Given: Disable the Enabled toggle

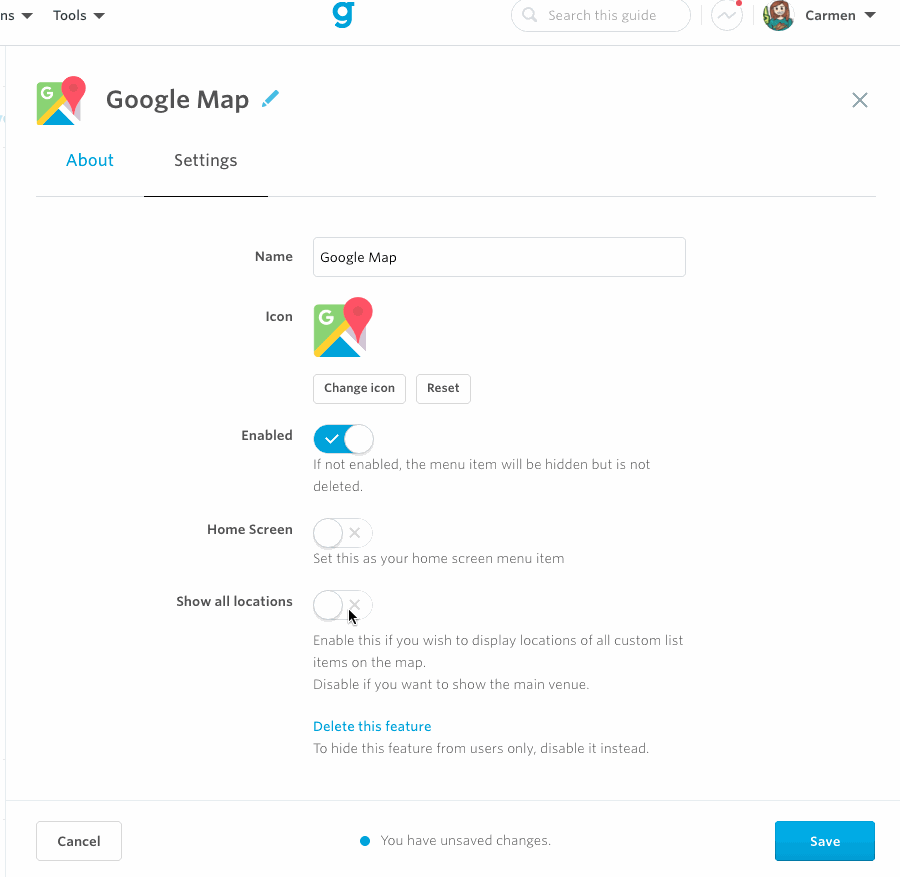Looking at the screenshot, I should click(343, 439).
